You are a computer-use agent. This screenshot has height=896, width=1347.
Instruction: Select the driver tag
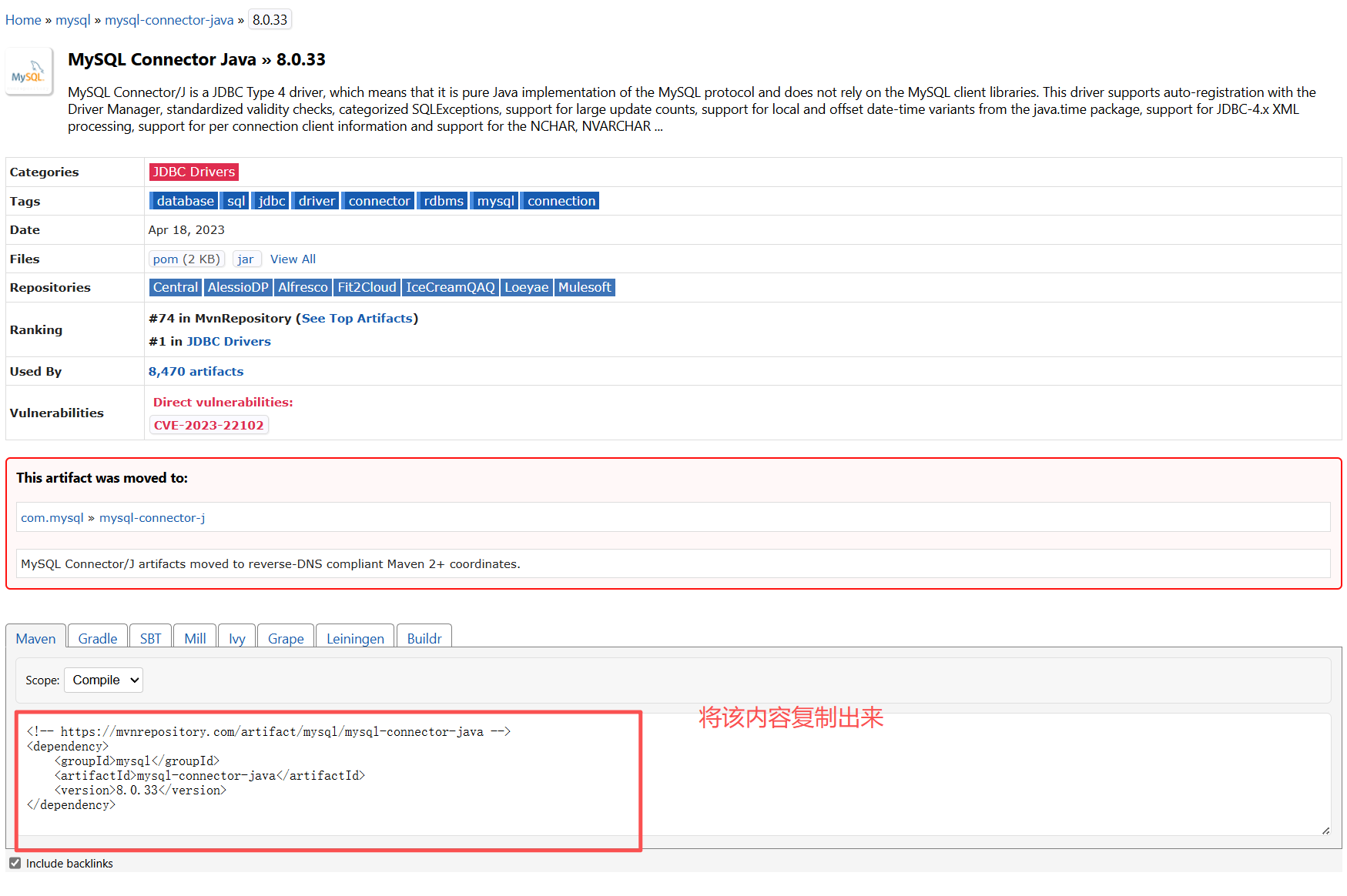click(316, 201)
